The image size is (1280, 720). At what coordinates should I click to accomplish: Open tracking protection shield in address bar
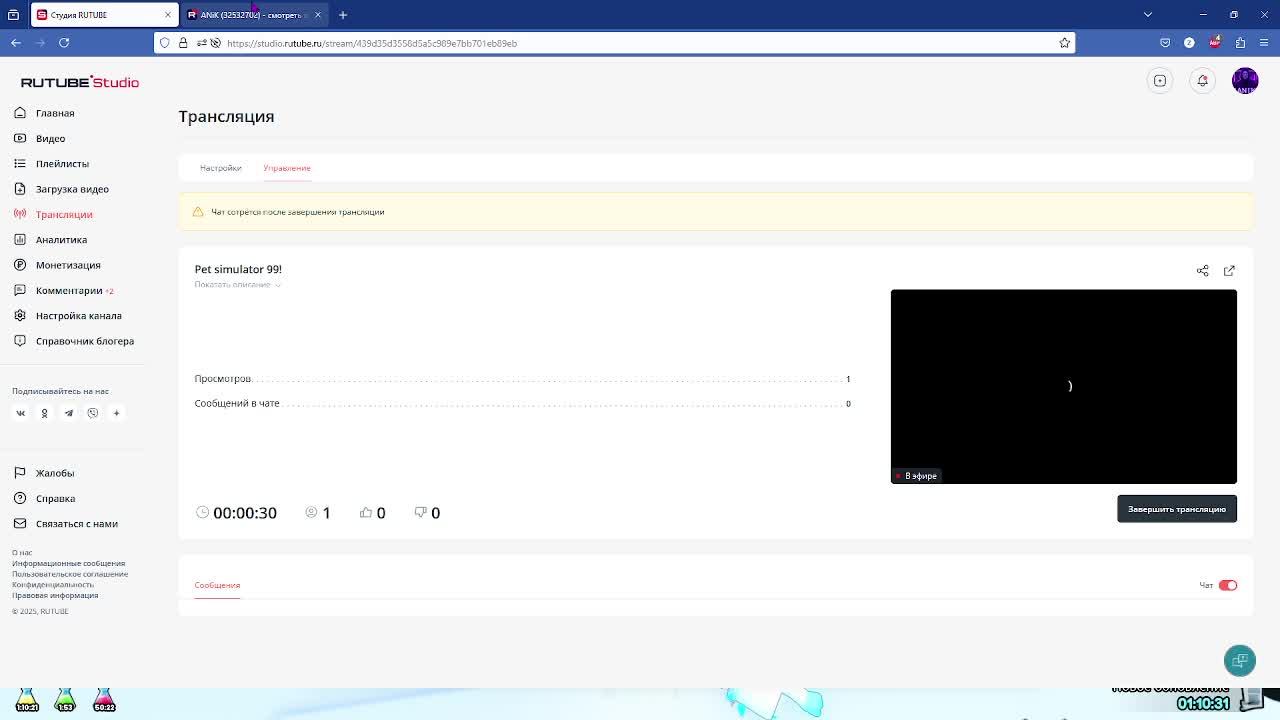tap(165, 43)
